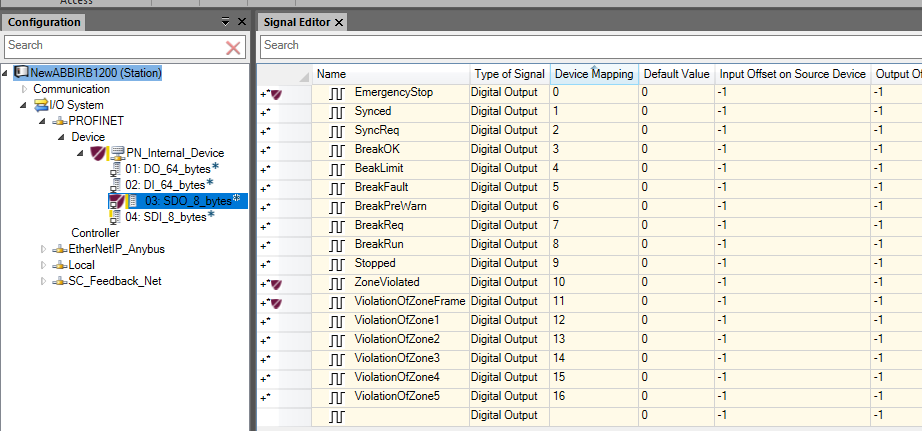Viewport: 922px width, 431px height.
Task: Click the SC_Feedback_Net network icon
Action: pos(60,282)
